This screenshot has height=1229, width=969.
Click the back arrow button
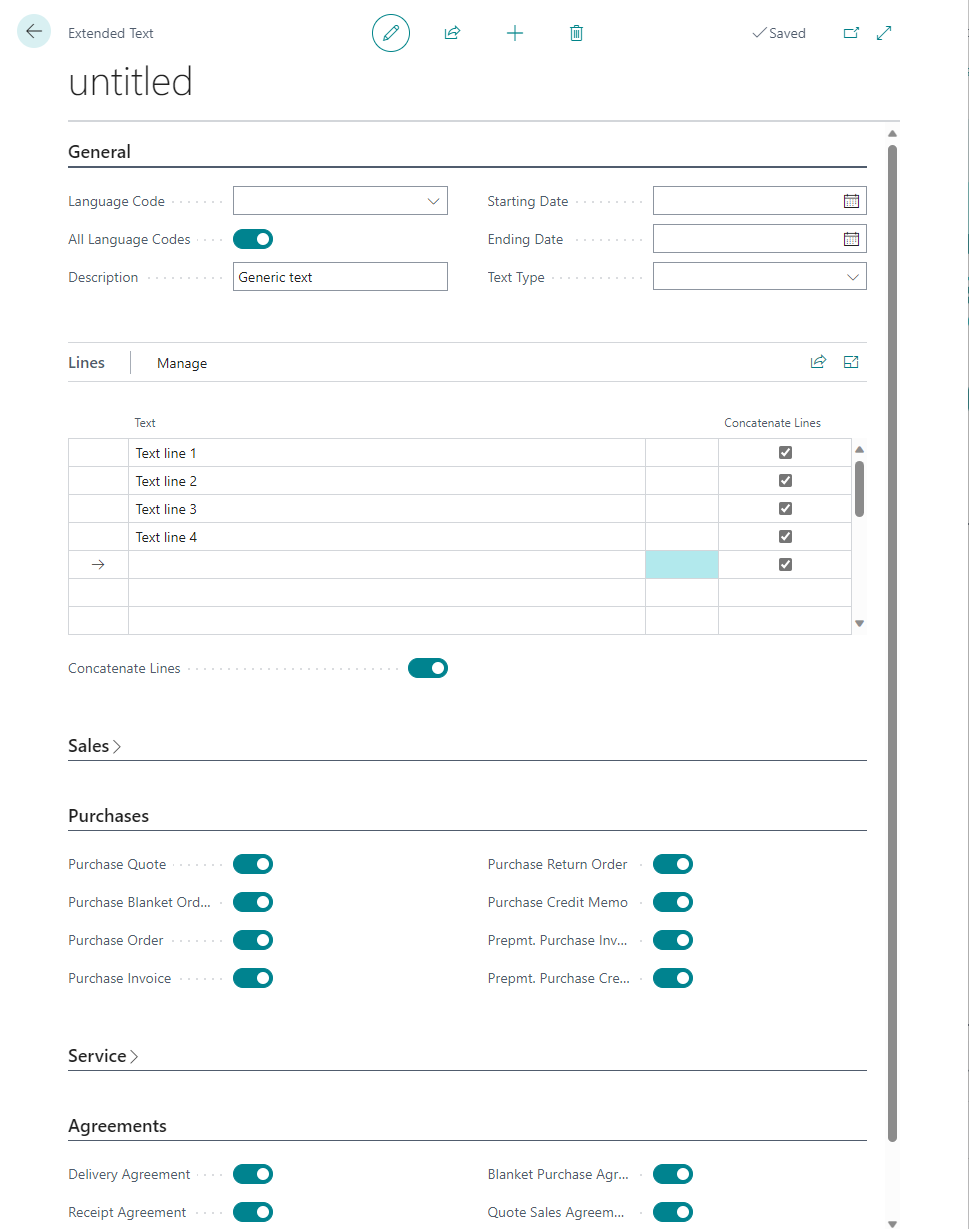pyautogui.click(x=34, y=32)
